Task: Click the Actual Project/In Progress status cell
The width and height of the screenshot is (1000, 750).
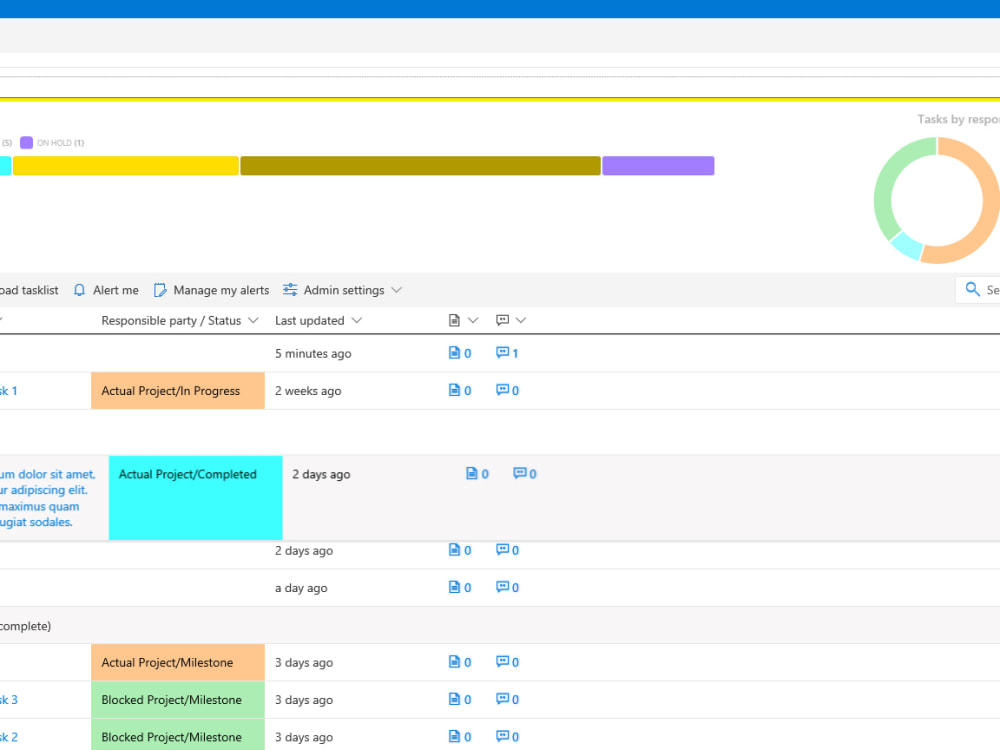Action: coord(178,390)
